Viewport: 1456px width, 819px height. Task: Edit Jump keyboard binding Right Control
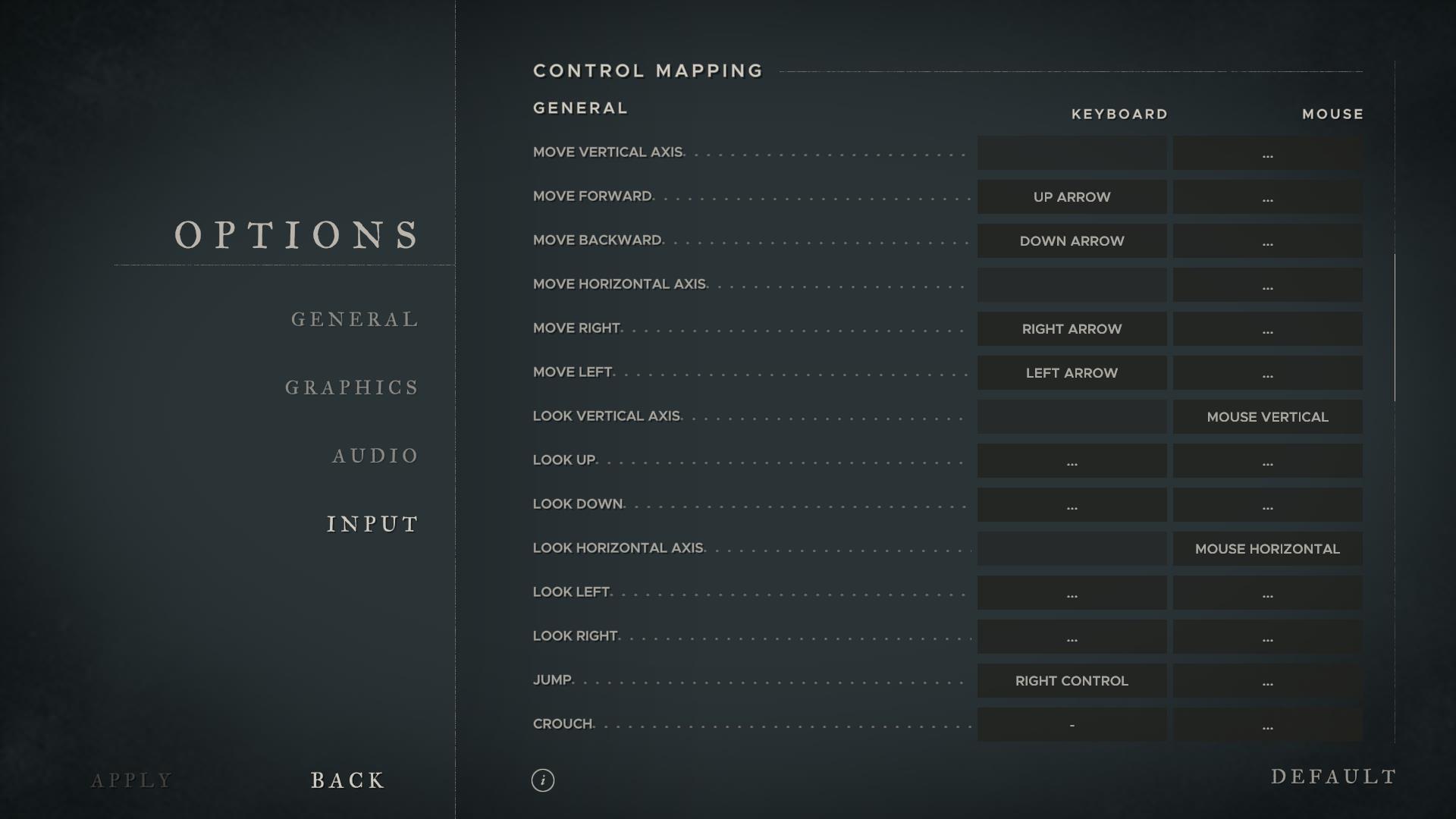tap(1072, 681)
